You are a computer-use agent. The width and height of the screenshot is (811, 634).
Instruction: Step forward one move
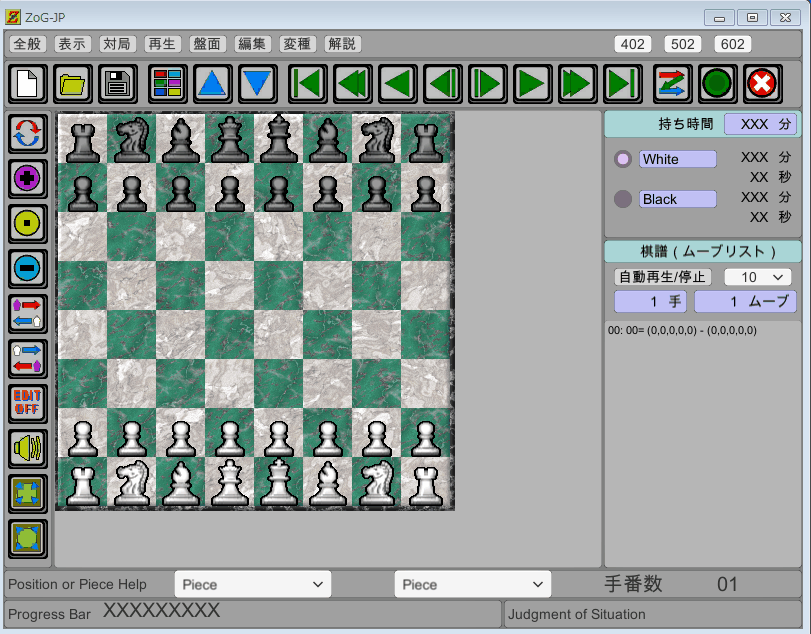pos(488,83)
